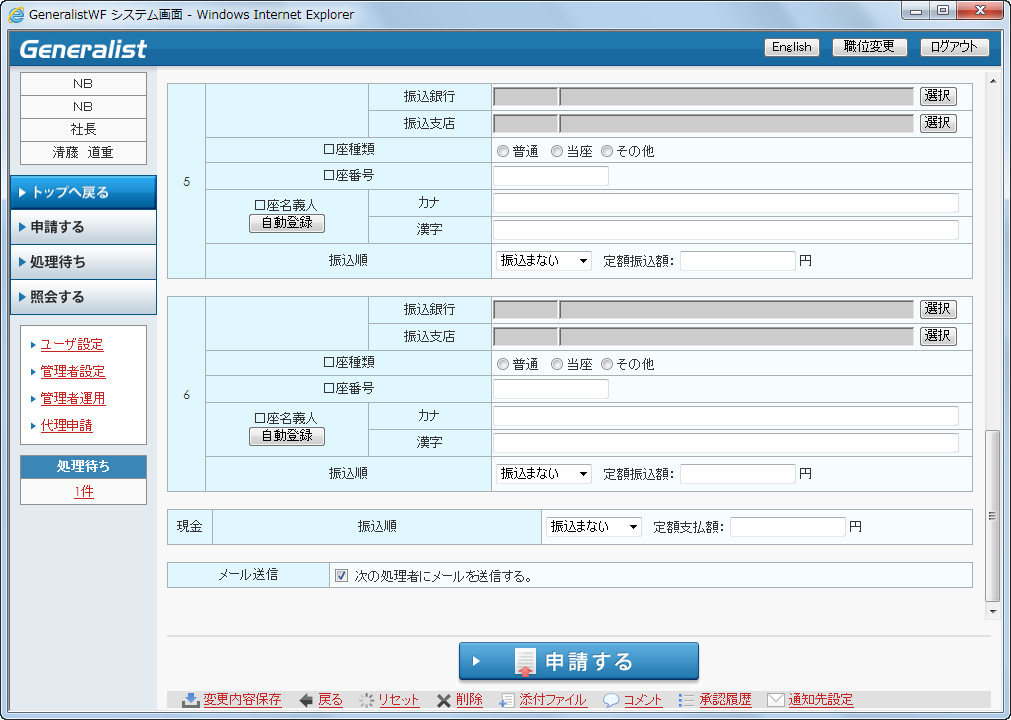The height and width of the screenshot is (720, 1011).
Task: Open the 振込順 dropdown in section 5
Action: pos(543,261)
